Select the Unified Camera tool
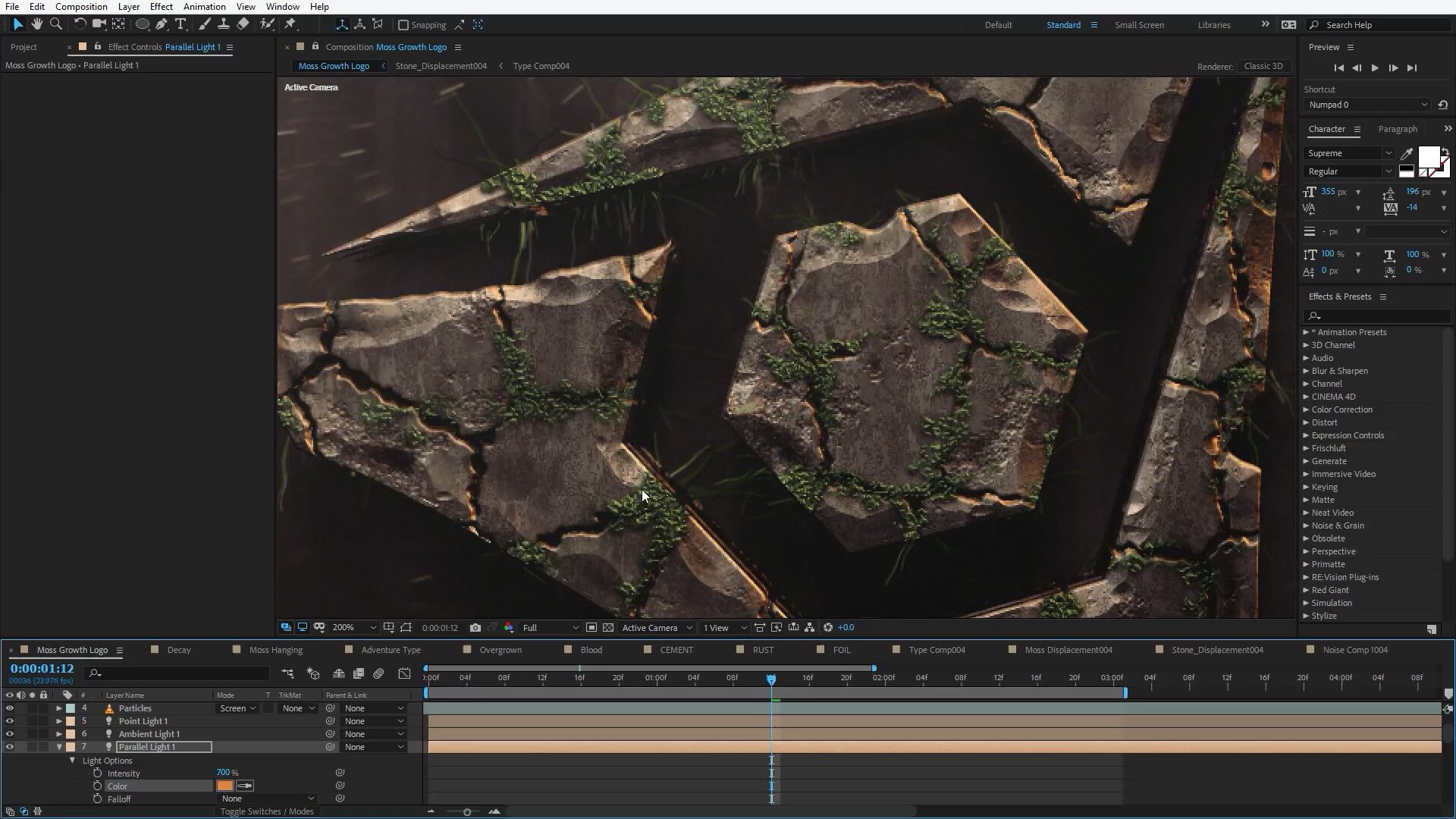Viewport: 1456px width, 819px height. pyautogui.click(x=99, y=24)
